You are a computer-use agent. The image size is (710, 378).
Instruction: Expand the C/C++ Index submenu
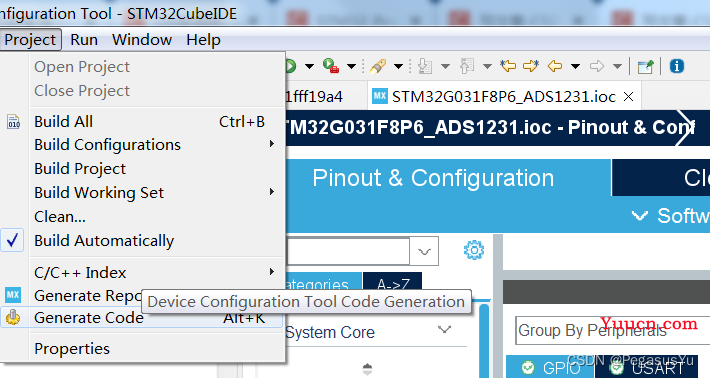pos(143,273)
